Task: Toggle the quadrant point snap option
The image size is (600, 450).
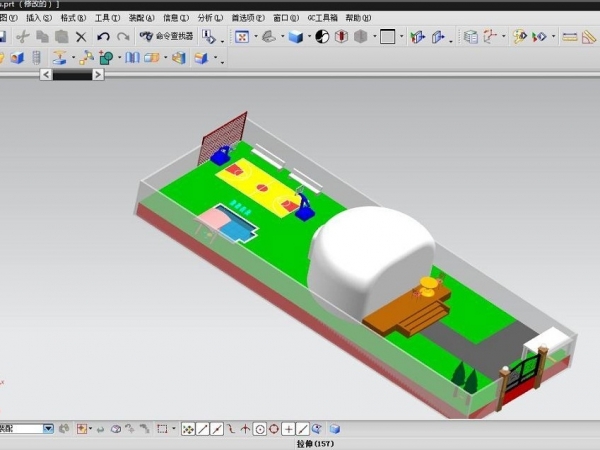Action: (x=274, y=429)
